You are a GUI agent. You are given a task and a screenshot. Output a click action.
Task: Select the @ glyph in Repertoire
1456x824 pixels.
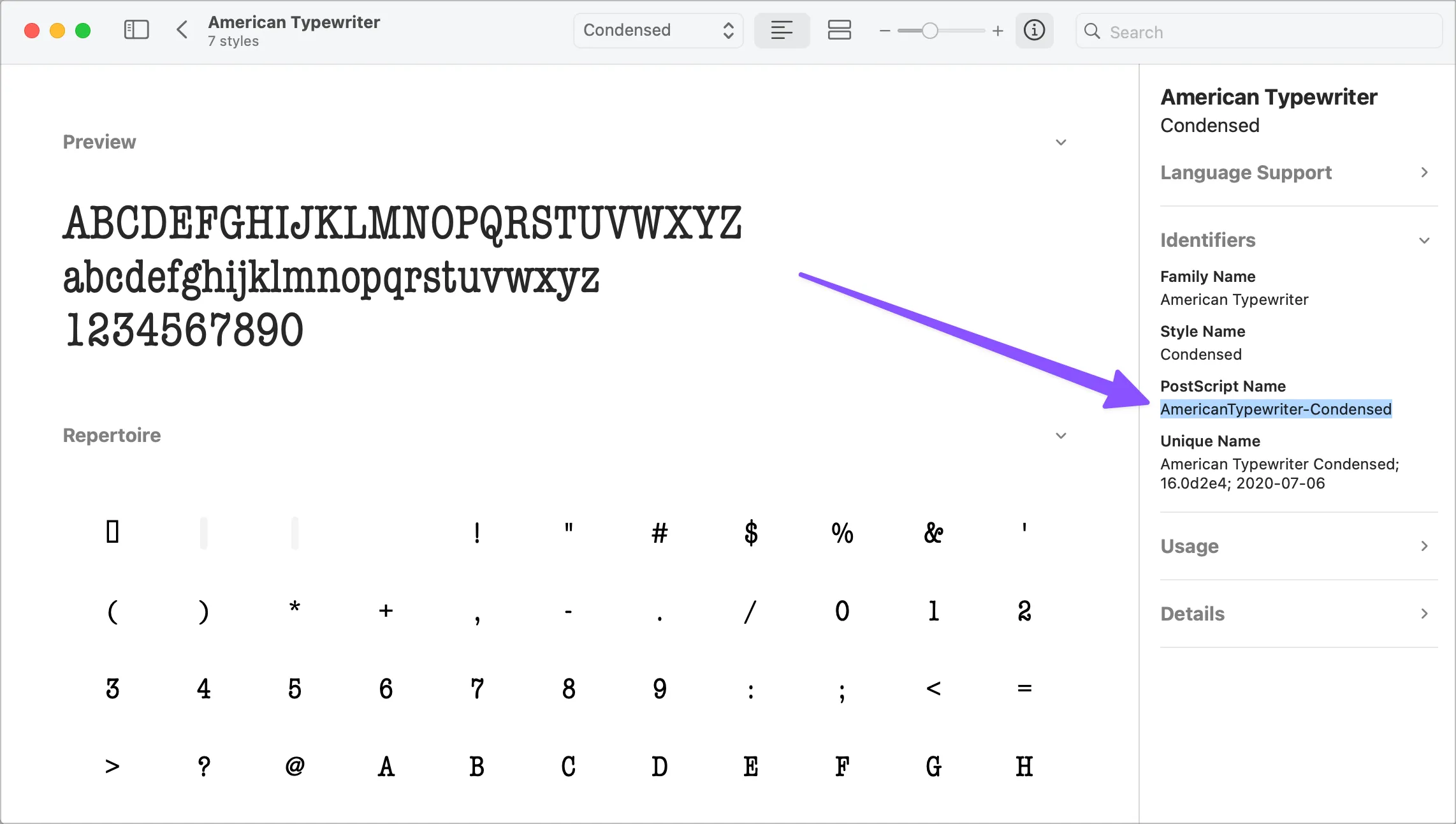click(295, 766)
